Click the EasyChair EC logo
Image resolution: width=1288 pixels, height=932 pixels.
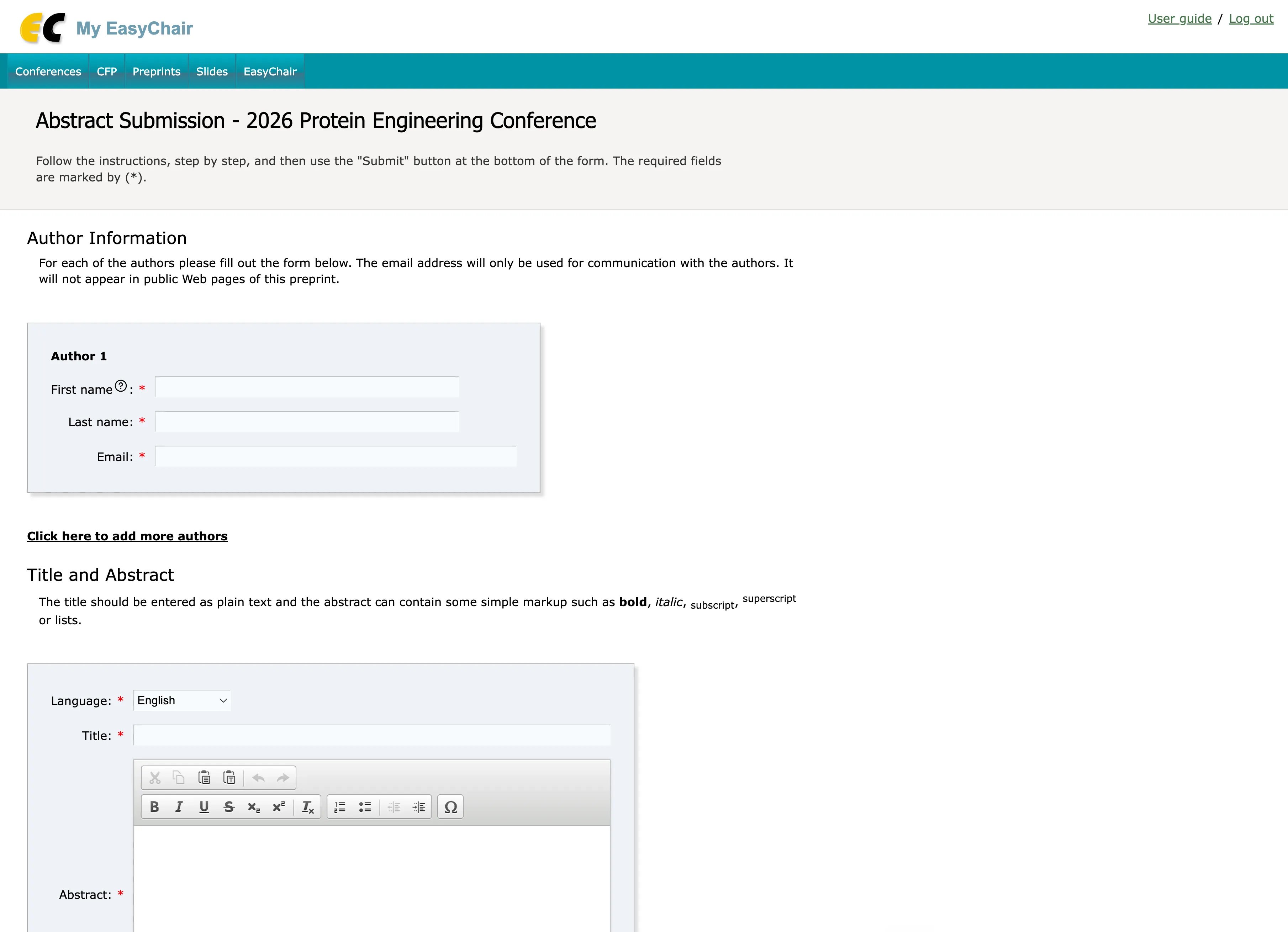click(43, 28)
